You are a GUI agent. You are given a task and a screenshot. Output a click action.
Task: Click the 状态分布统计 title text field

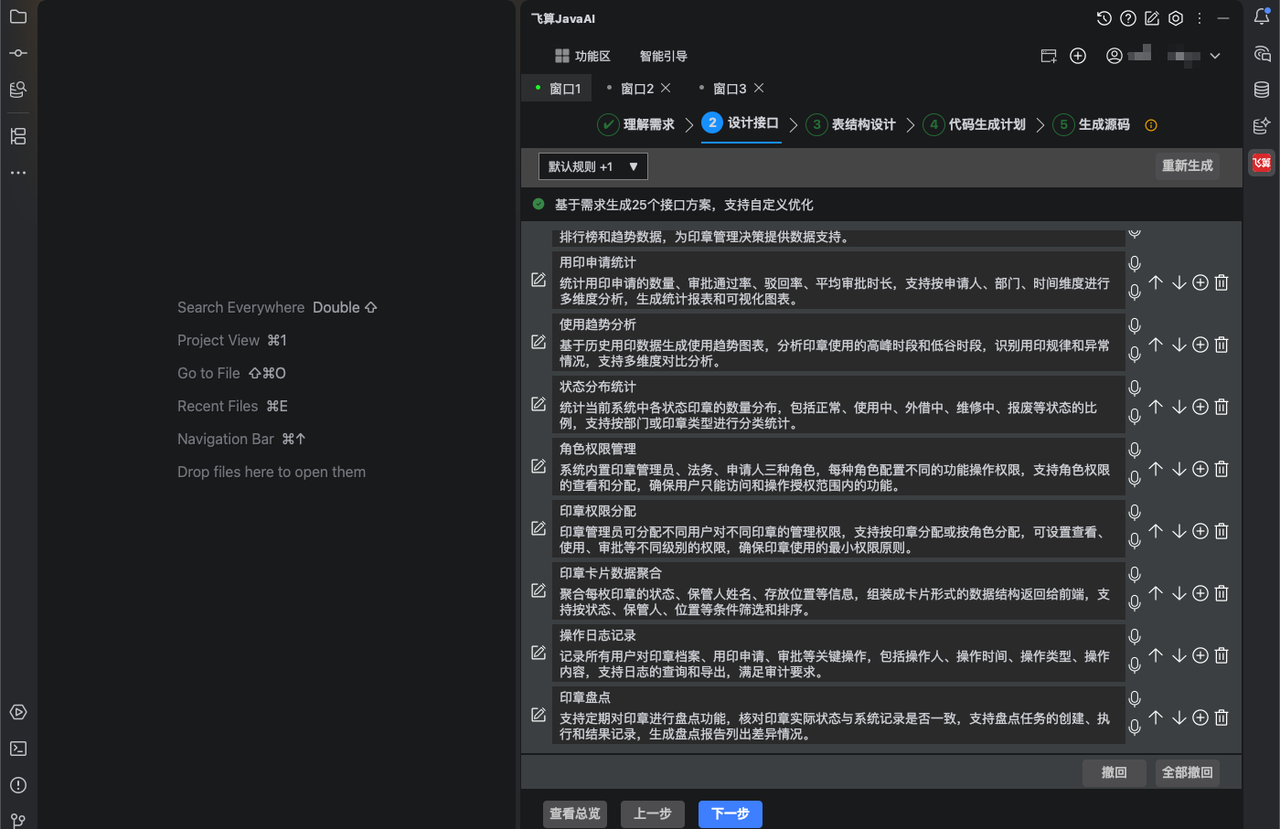point(838,387)
